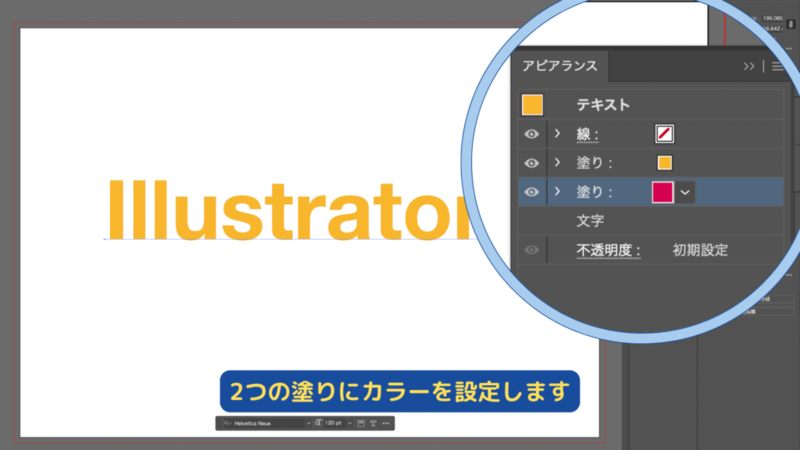Click the 120 pt font size field

(334, 423)
